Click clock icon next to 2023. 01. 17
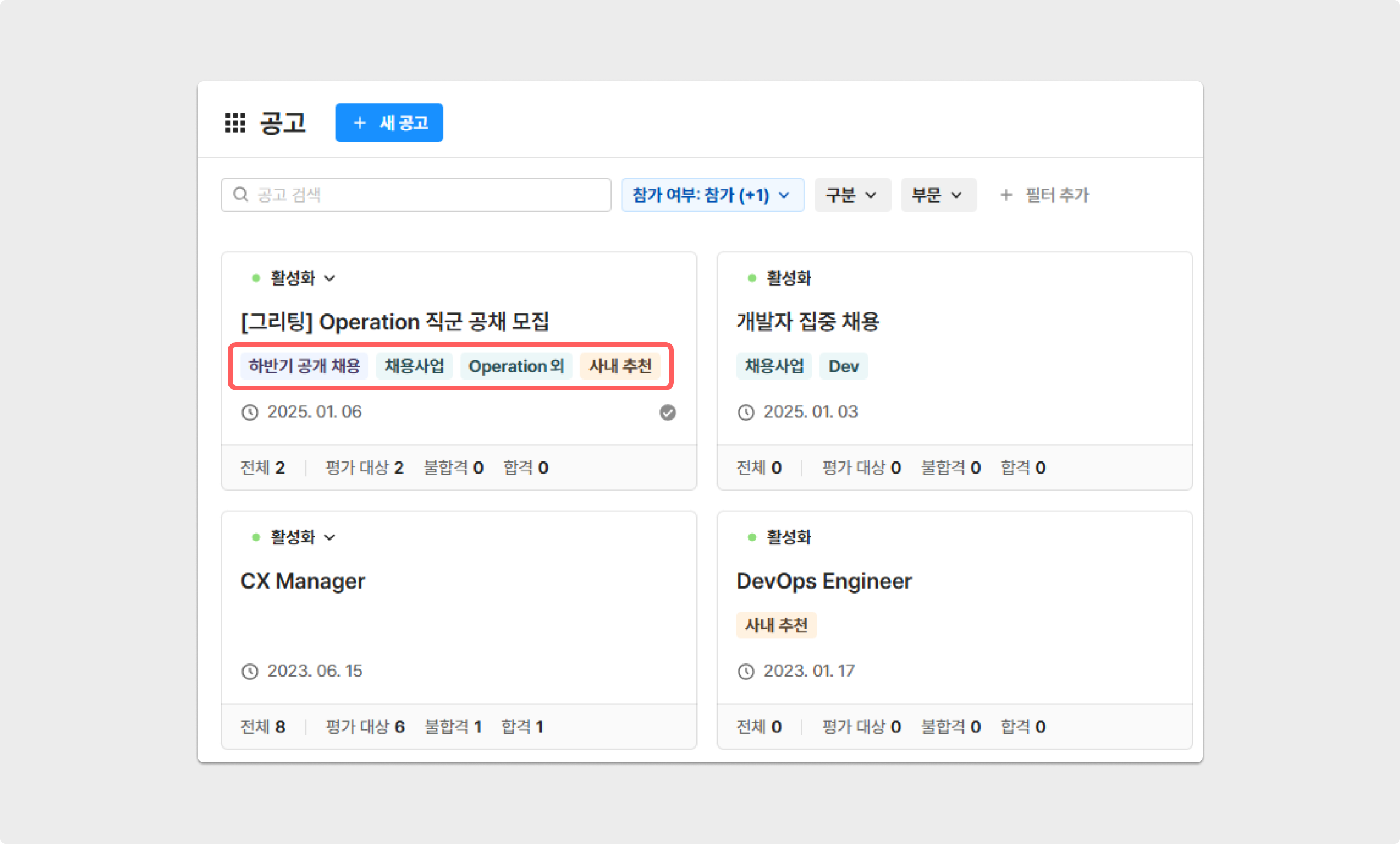This screenshot has height=844, width=1400. click(x=745, y=671)
